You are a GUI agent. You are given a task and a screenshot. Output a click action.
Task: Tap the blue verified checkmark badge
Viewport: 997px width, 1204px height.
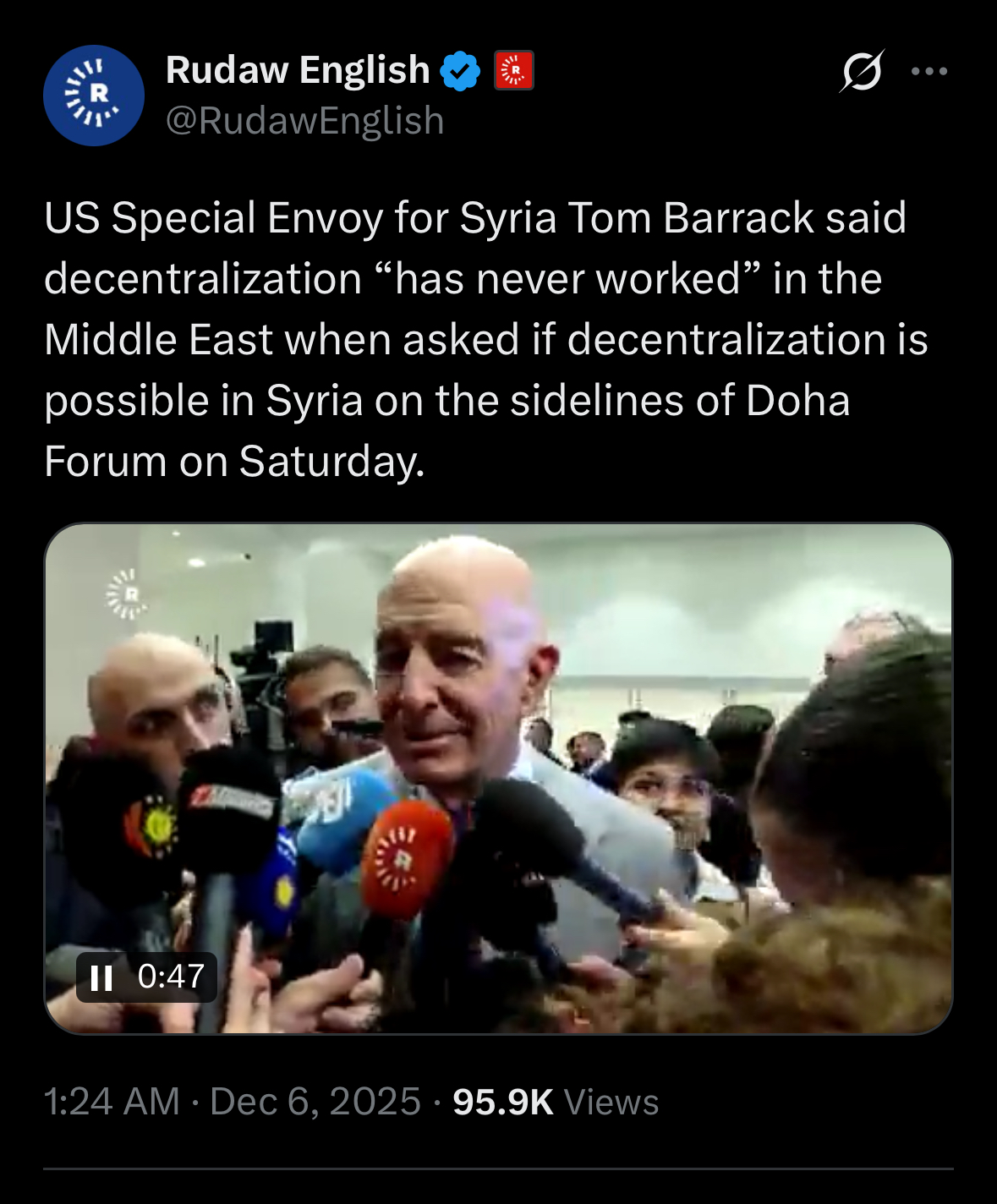point(460,70)
